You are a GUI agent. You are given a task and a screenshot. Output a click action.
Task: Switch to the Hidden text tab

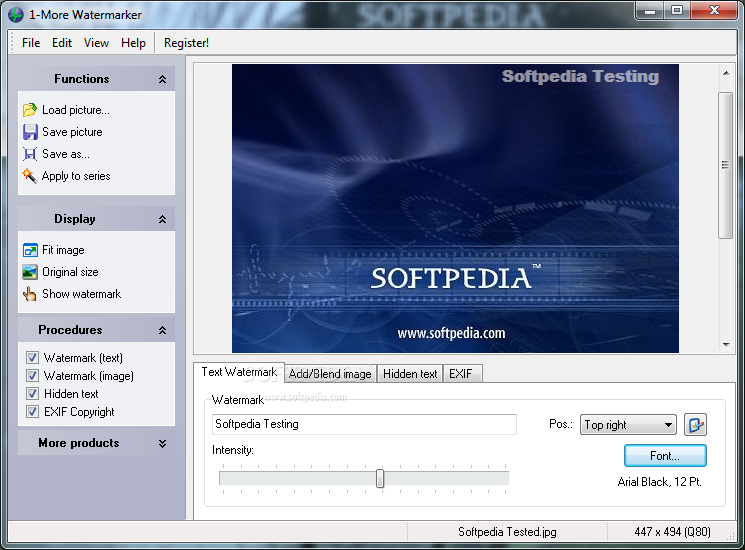coord(410,374)
